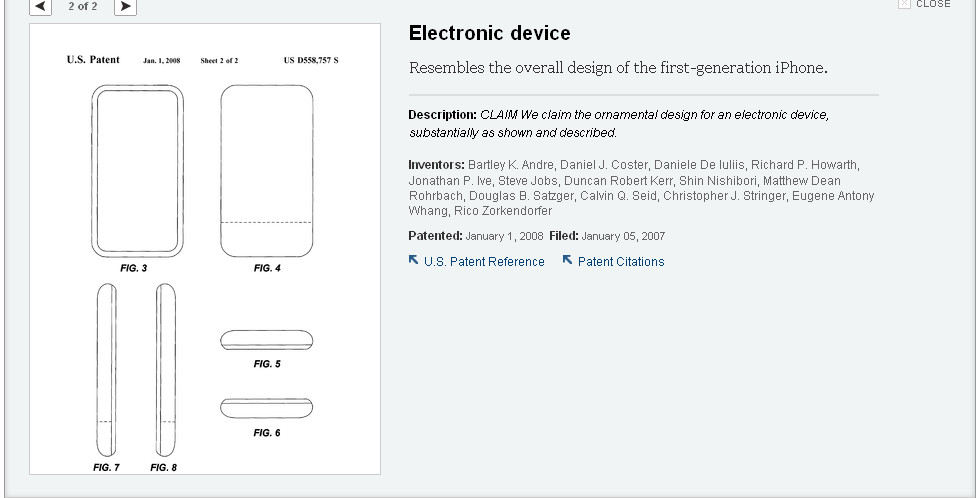Viewport: 978px width, 498px height.
Task: Close the patent viewer via CLOSE text
Action: tap(933, 4)
